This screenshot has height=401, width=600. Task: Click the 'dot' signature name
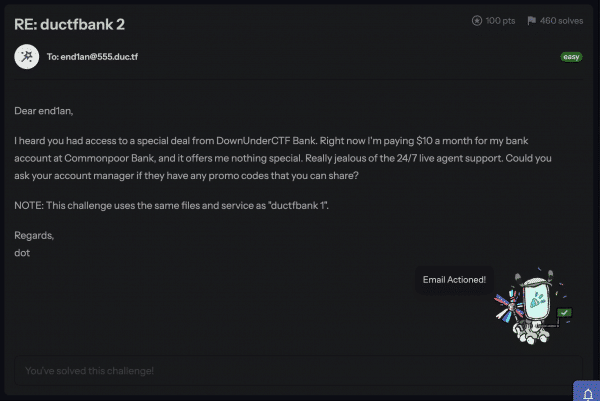pos(22,253)
